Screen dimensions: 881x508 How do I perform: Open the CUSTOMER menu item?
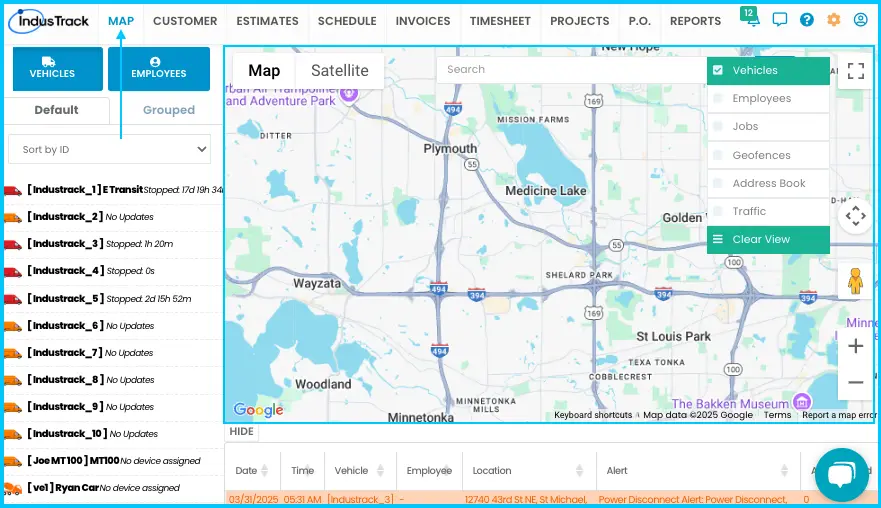[185, 21]
